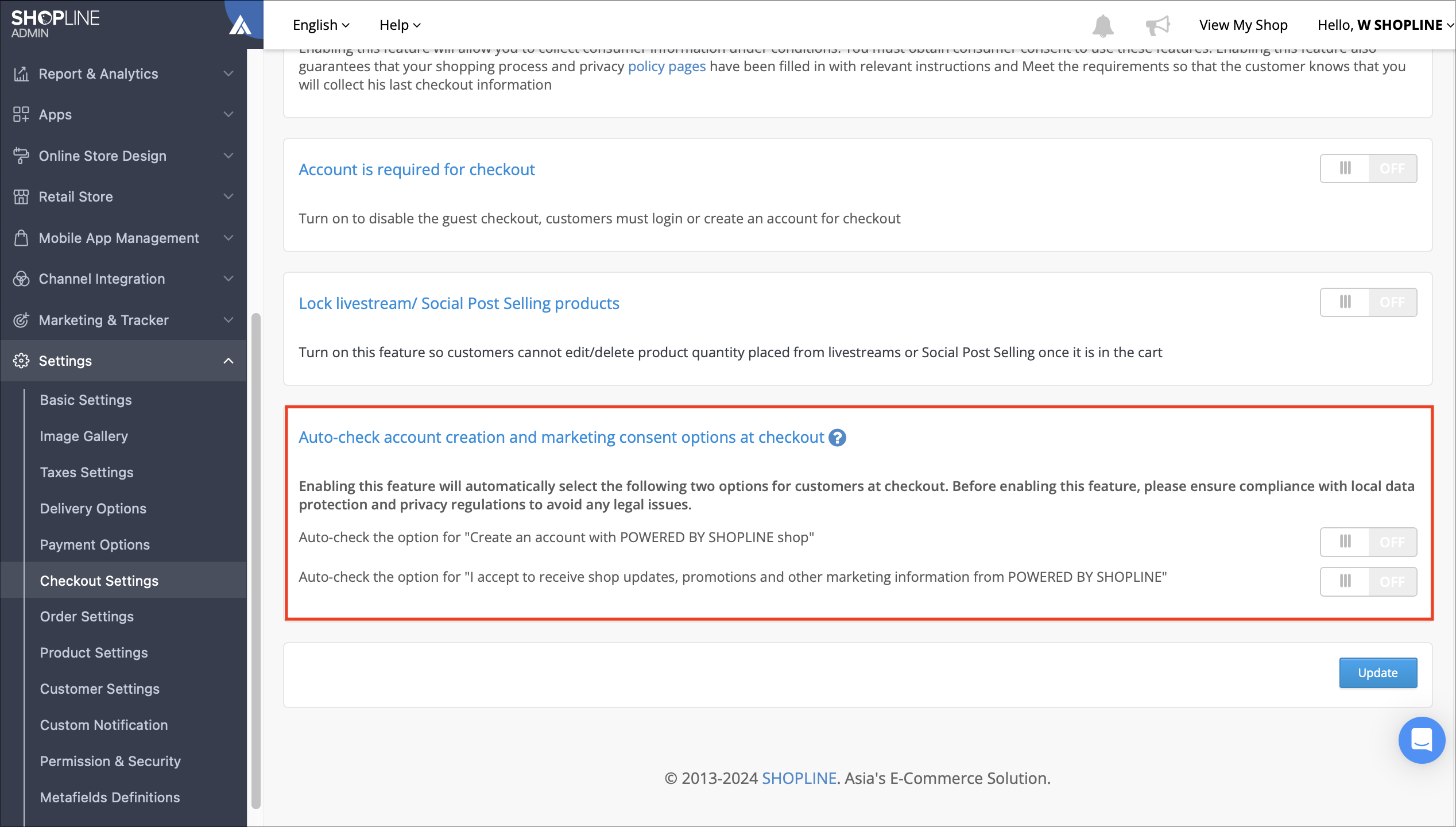The image size is (1456, 827).
Task: Open Basic Settings page
Action: pyautogui.click(x=86, y=400)
